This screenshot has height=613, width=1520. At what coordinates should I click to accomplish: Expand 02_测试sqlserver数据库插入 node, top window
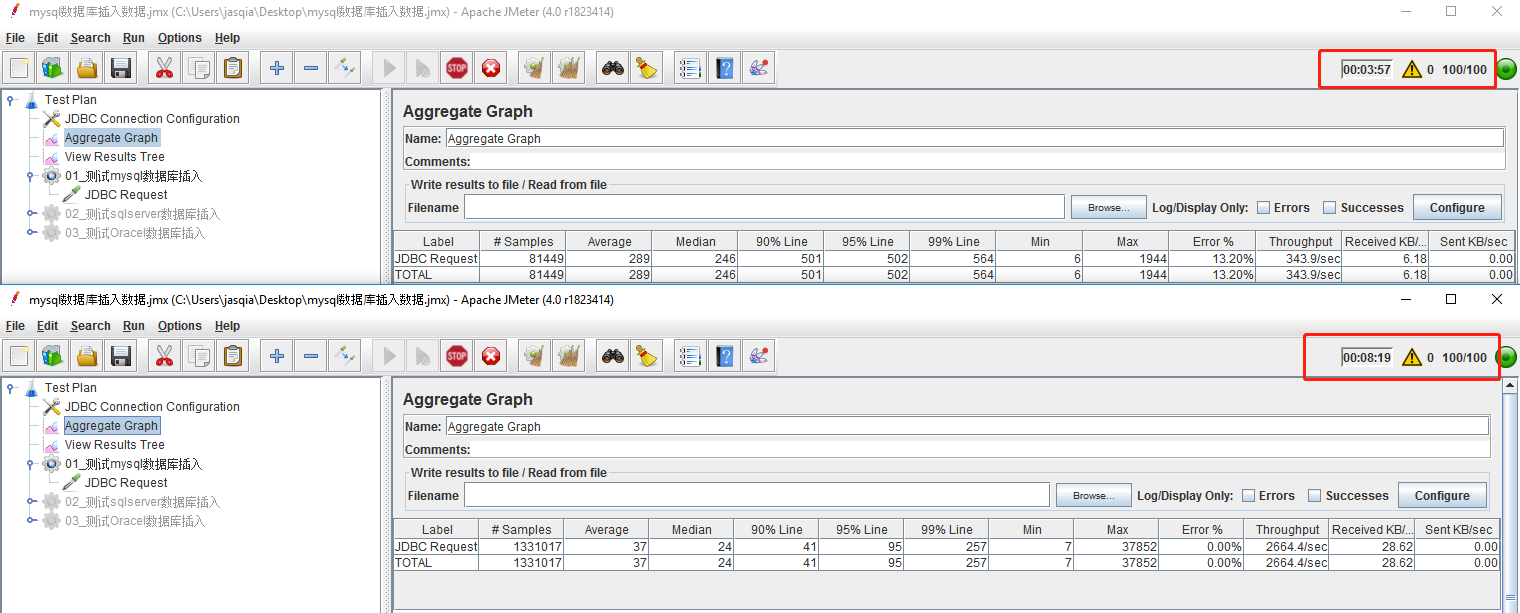[x=31, y=214]
